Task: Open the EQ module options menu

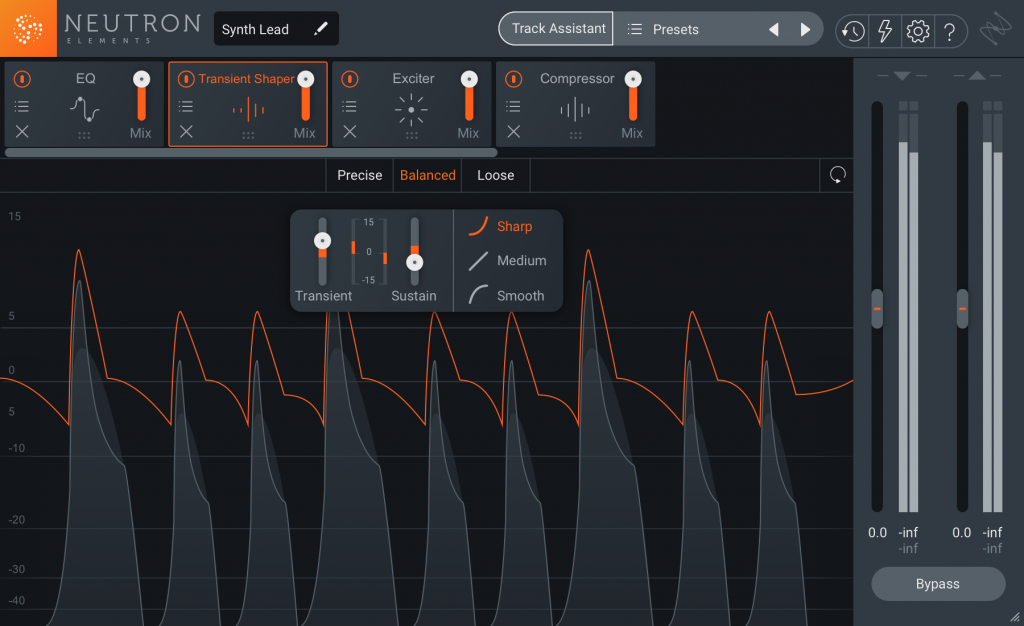Action: point(23,105)
